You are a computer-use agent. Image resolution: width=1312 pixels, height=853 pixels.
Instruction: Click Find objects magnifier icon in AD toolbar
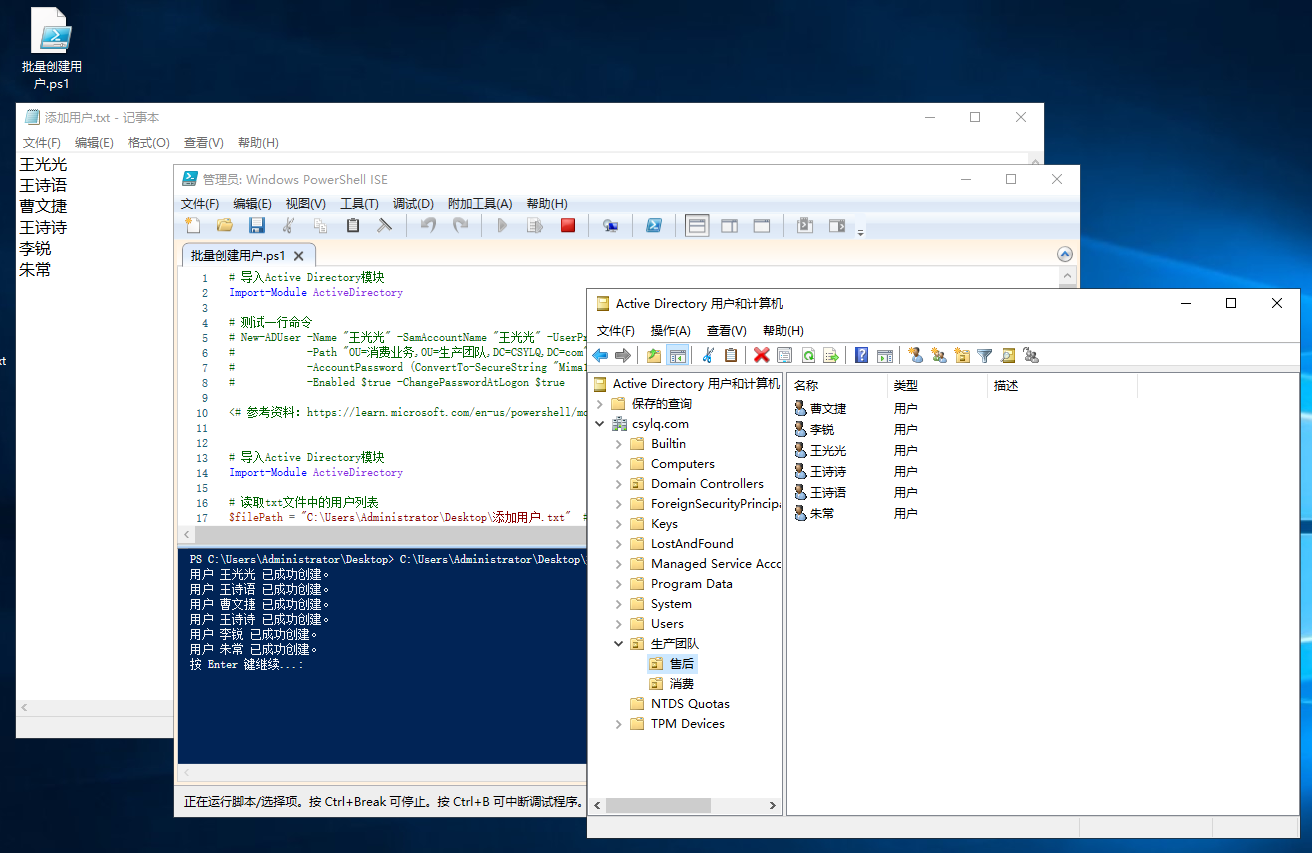[x=1008, y=355]
